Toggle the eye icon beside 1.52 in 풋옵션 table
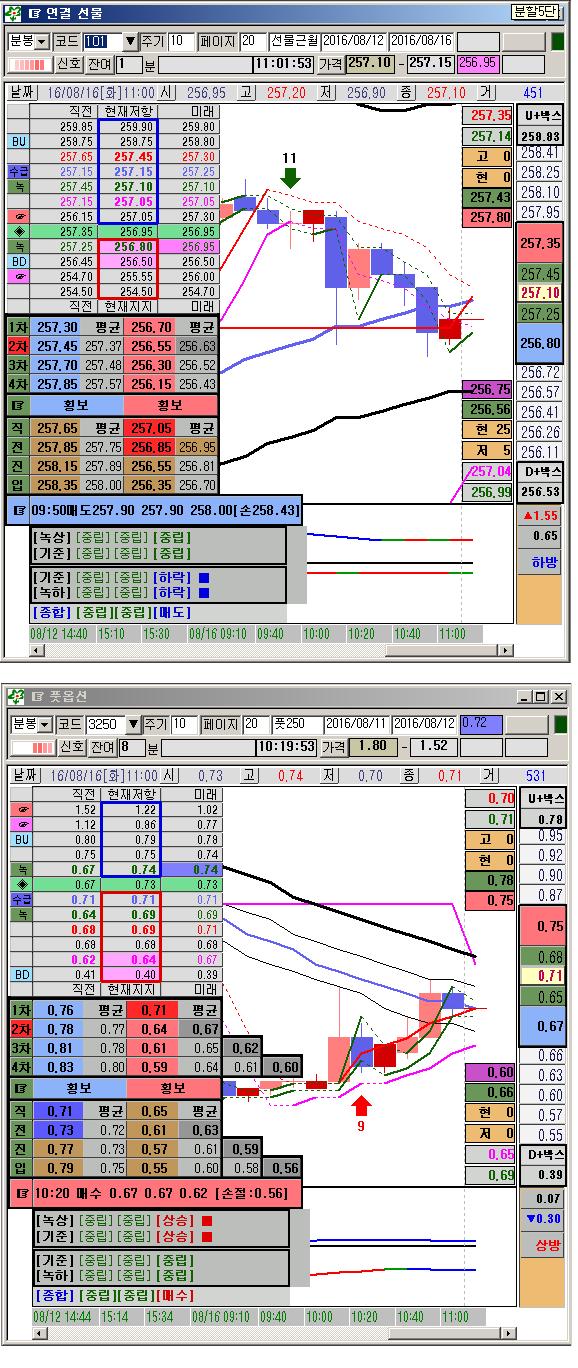 19,810
